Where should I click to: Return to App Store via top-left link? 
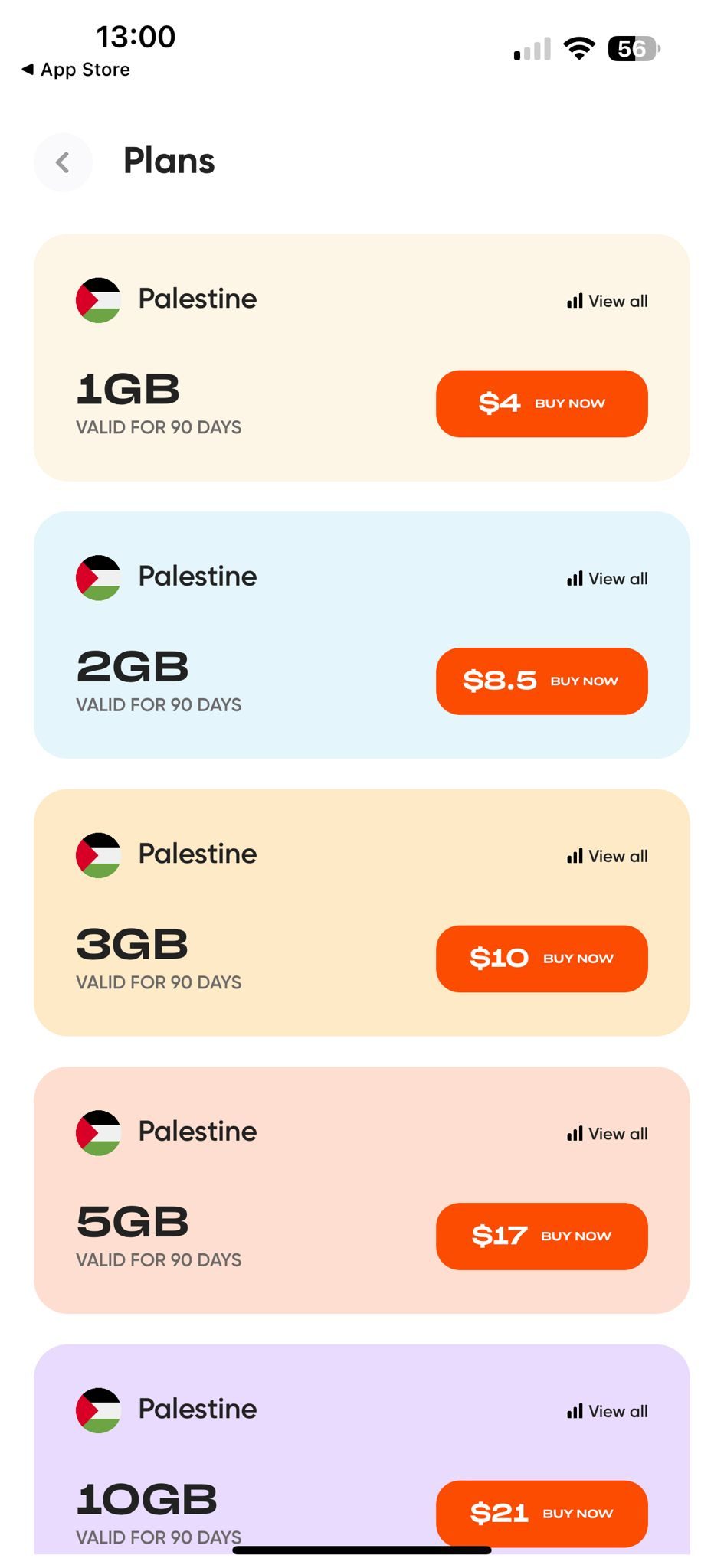pos(77,70)
